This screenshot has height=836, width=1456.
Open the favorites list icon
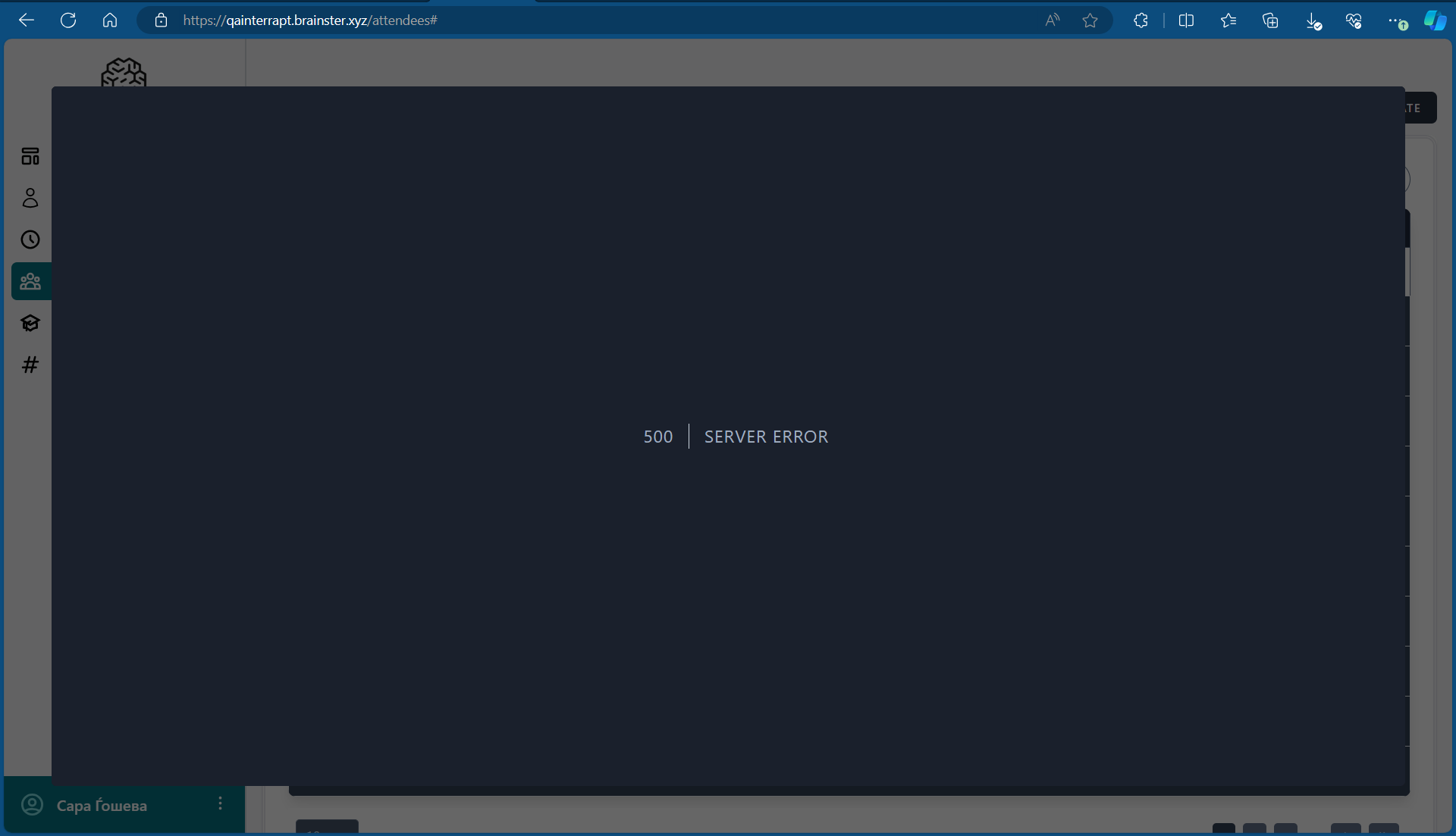point(1228,20)
